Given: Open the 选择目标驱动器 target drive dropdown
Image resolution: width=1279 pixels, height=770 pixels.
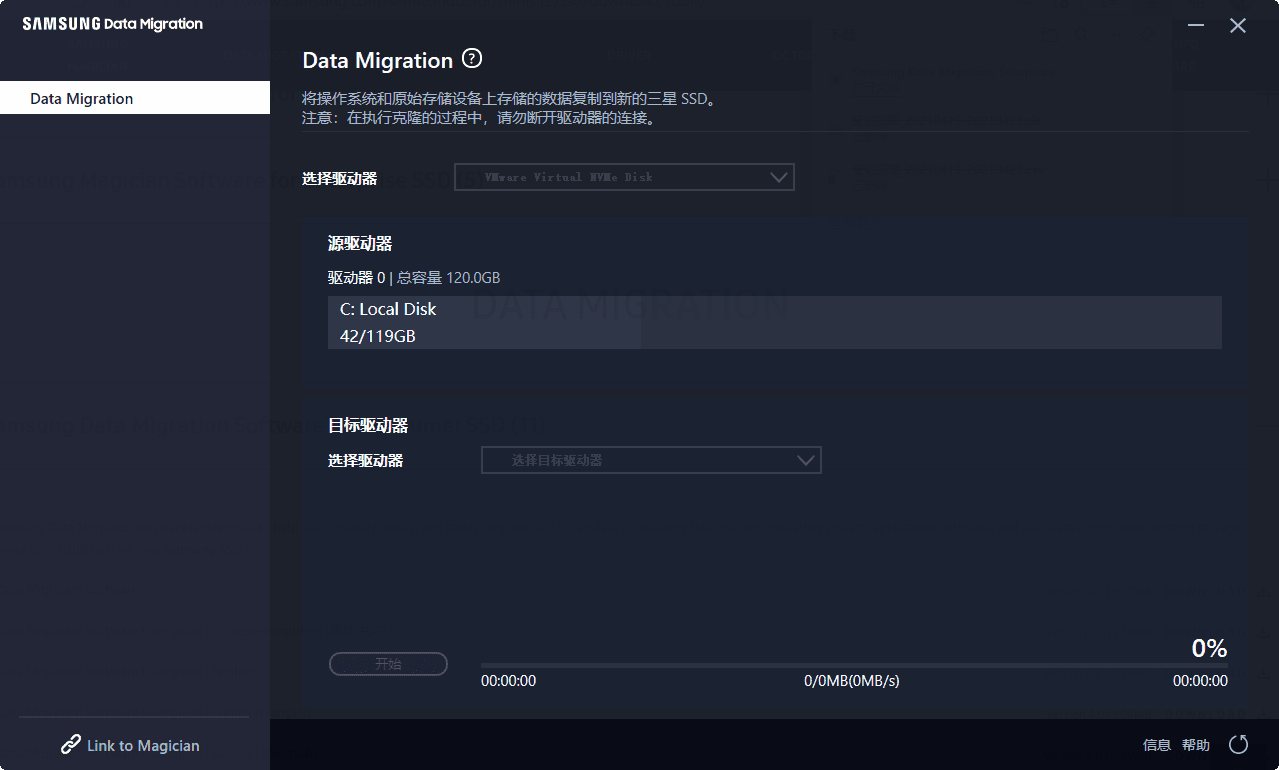Looking at the screenshot, I should [x=650, y=460].
